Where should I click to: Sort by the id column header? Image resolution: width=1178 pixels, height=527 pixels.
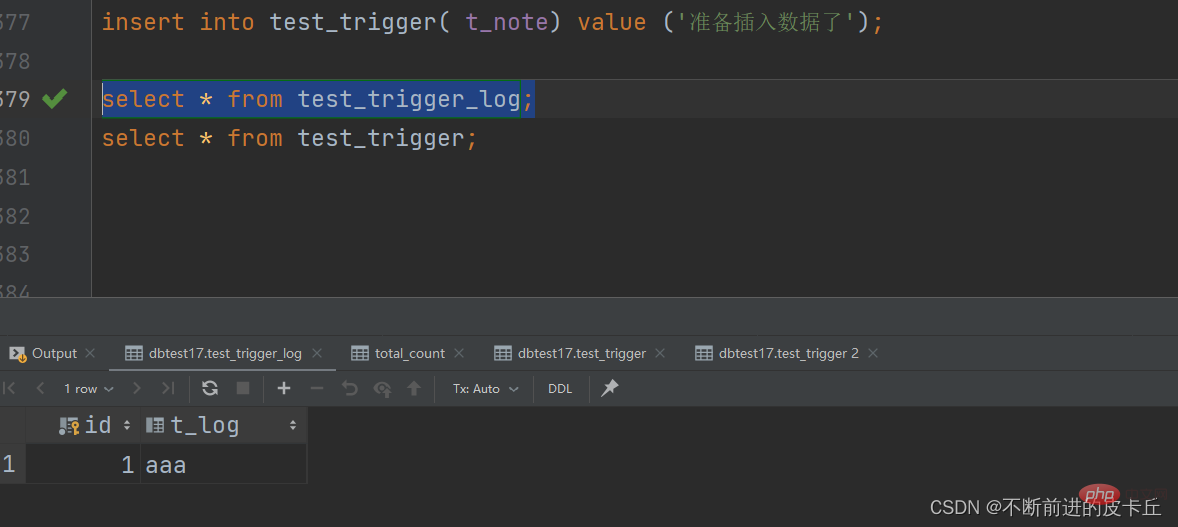click(97, 426)
